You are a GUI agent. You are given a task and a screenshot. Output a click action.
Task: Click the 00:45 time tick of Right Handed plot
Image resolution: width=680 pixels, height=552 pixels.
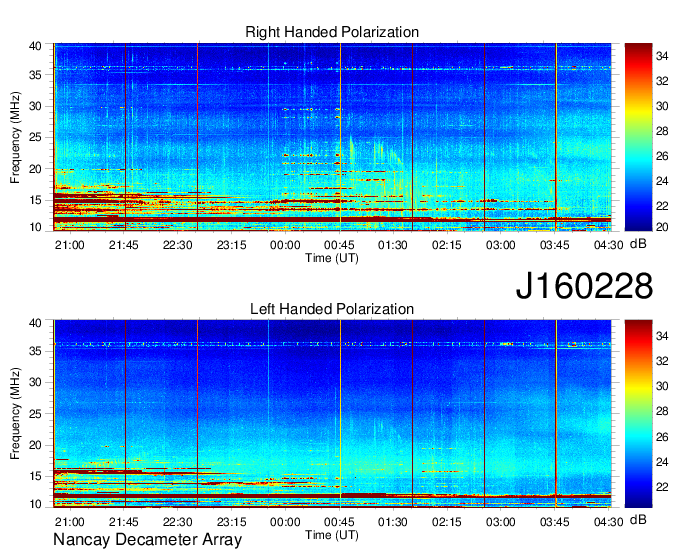click(x=339, y=245)
